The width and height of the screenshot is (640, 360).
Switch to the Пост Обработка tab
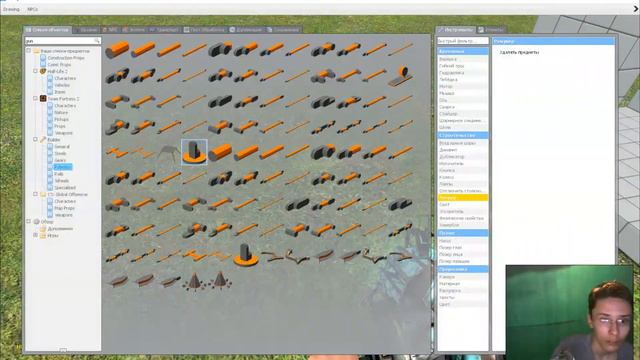point(204,30)
